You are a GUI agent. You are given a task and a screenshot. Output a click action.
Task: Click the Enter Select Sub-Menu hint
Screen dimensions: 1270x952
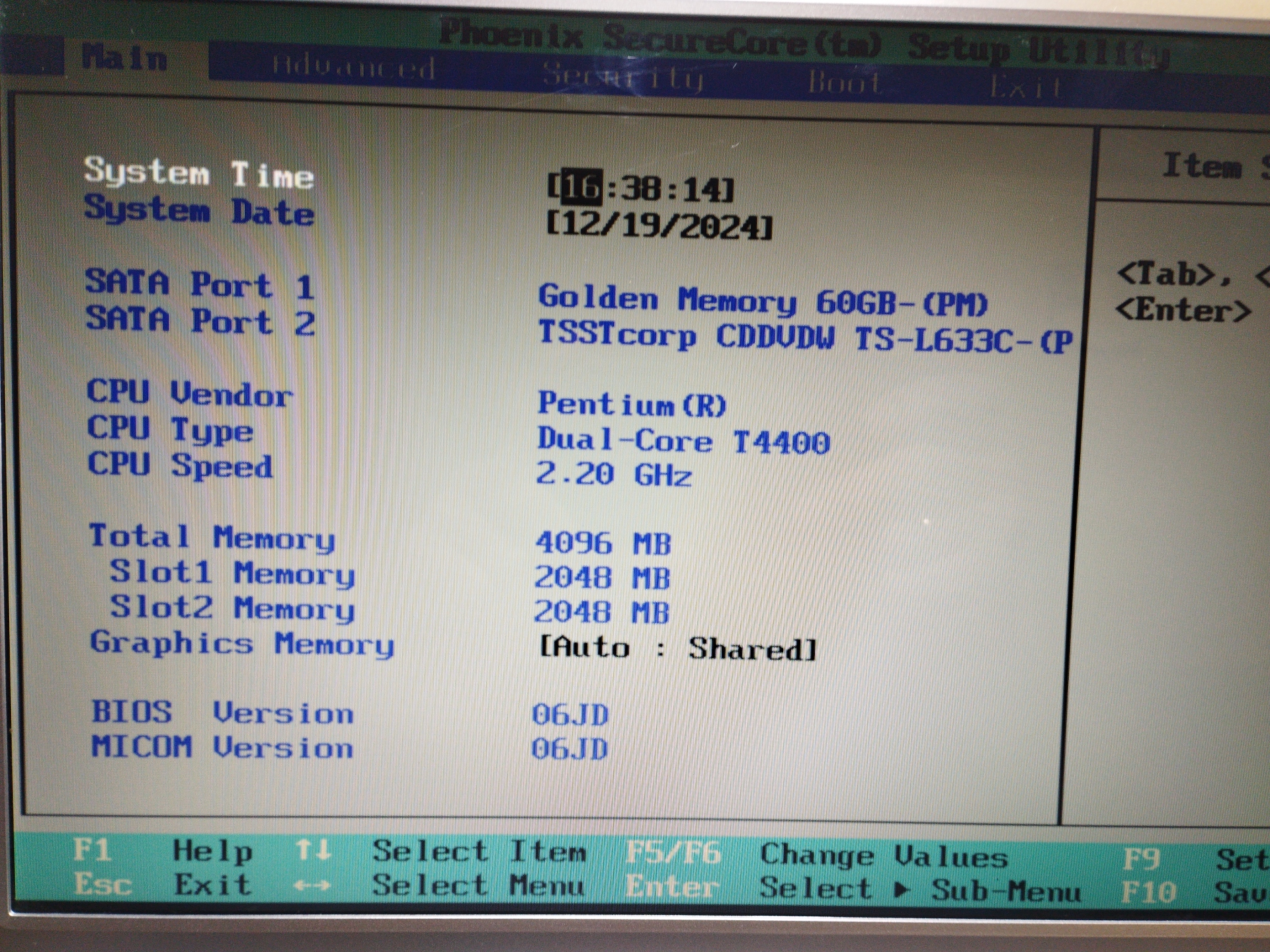pos(853,889)
